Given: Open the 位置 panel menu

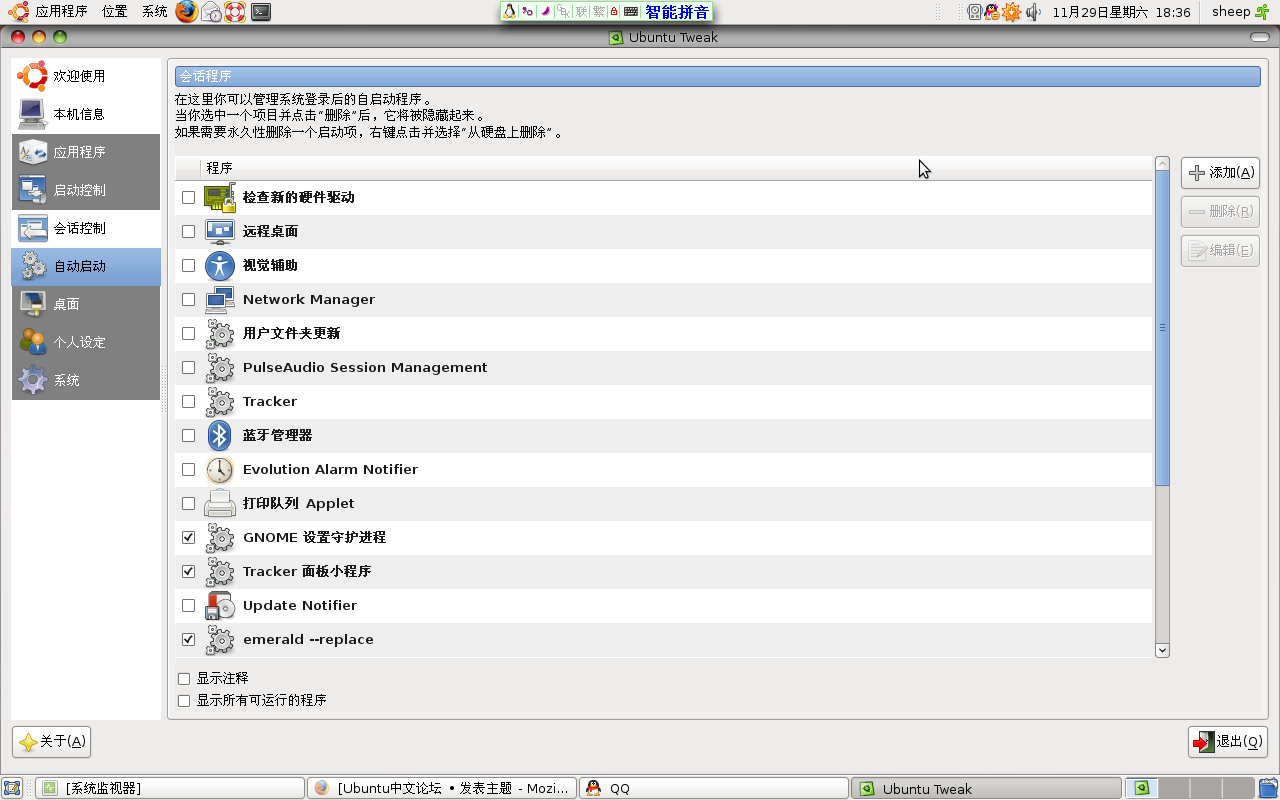Looking at the screenshot, I should pos(114,12).
